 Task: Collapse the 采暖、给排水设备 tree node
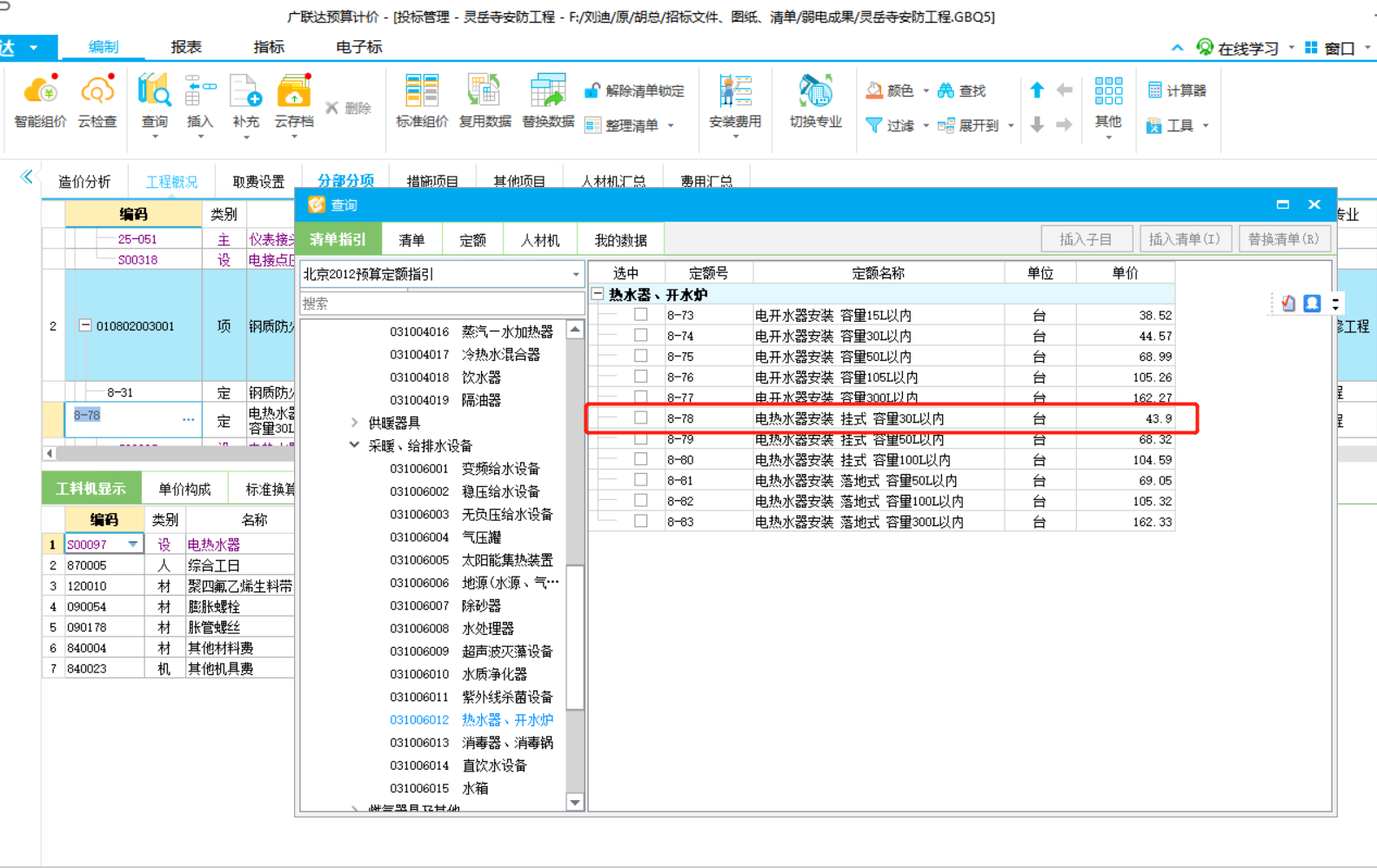pyautogui.click(x=354, y=445)
